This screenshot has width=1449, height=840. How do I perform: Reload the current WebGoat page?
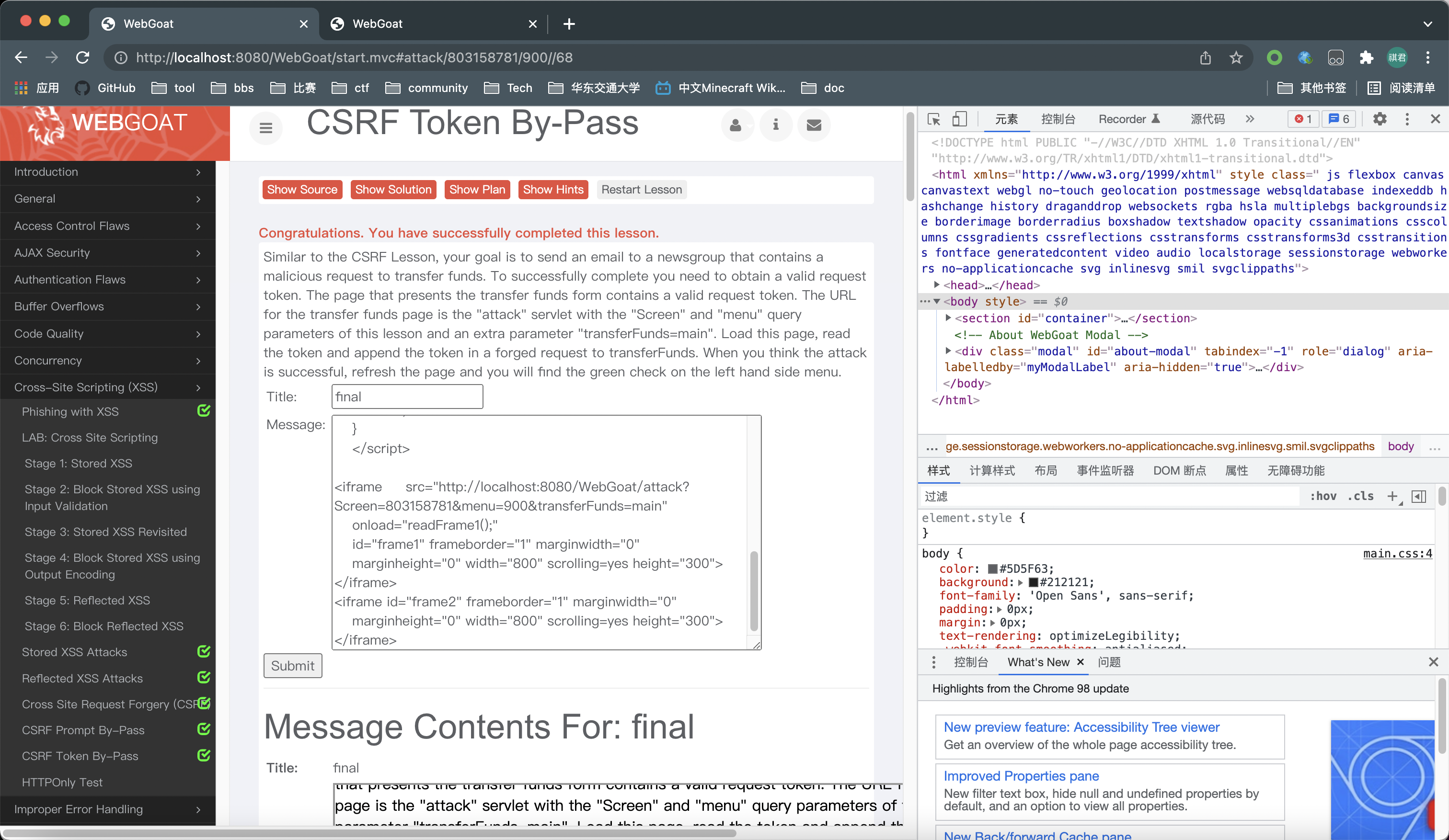coord(83,57)
